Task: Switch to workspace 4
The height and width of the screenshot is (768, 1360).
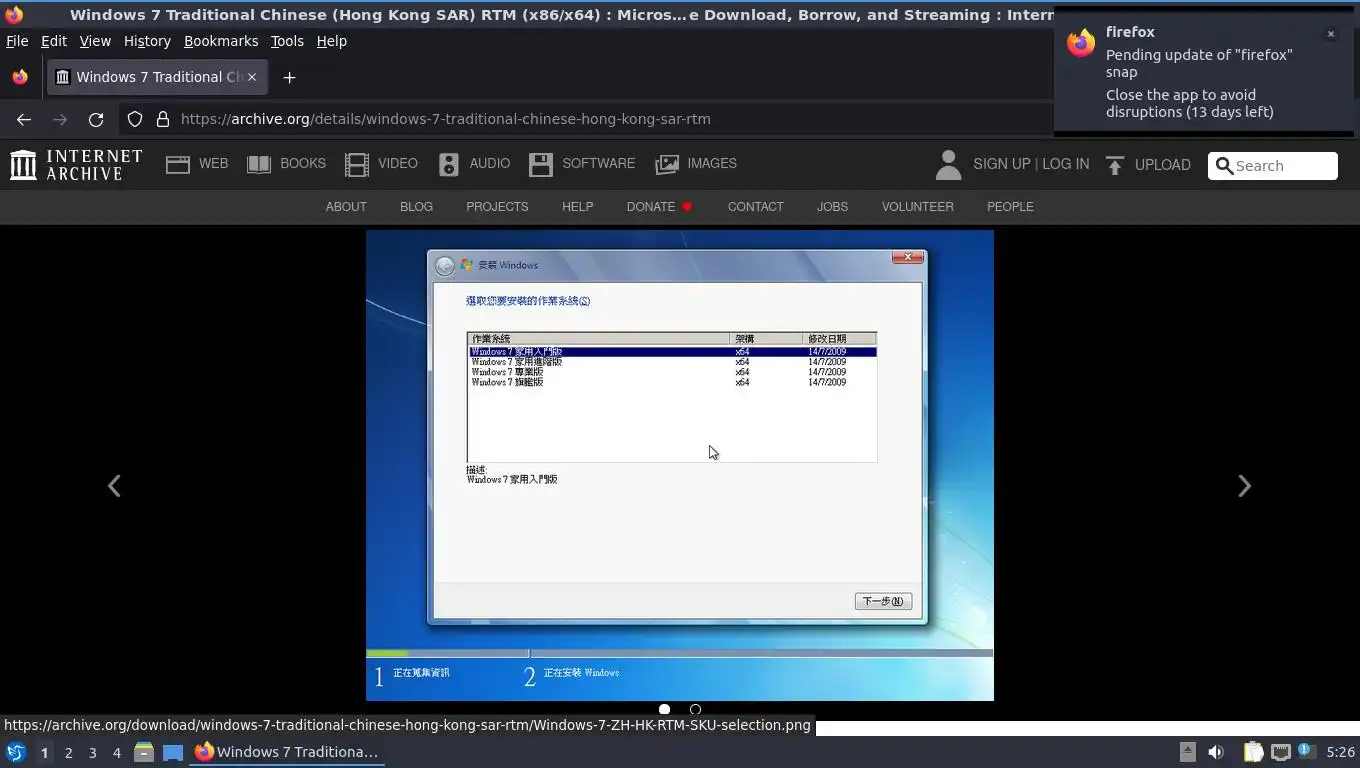Action: pyautogui.click(x=116, y=753)
